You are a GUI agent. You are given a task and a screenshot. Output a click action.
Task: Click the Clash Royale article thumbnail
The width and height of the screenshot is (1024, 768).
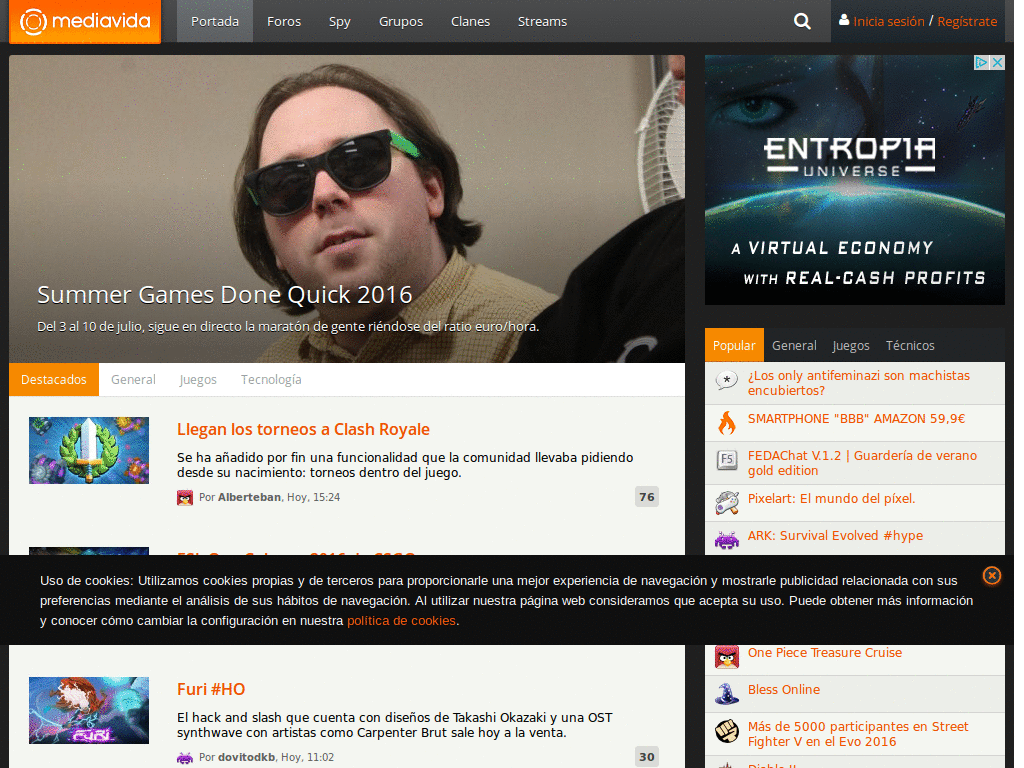click(89, 451)
